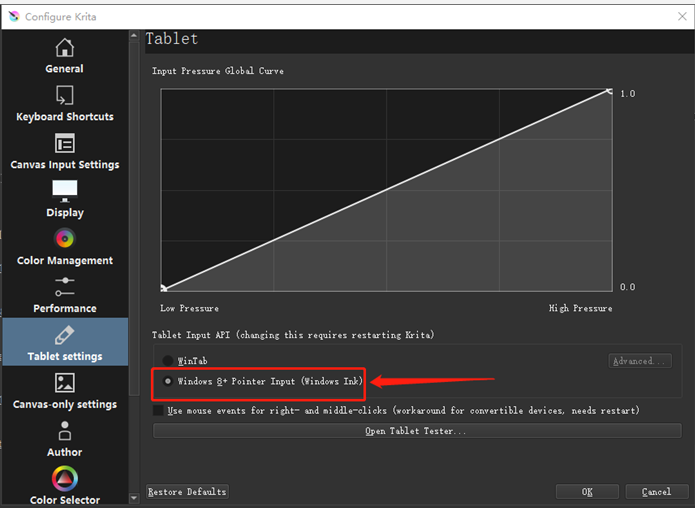Open Canvas Input Settings page

coord(65,152)
